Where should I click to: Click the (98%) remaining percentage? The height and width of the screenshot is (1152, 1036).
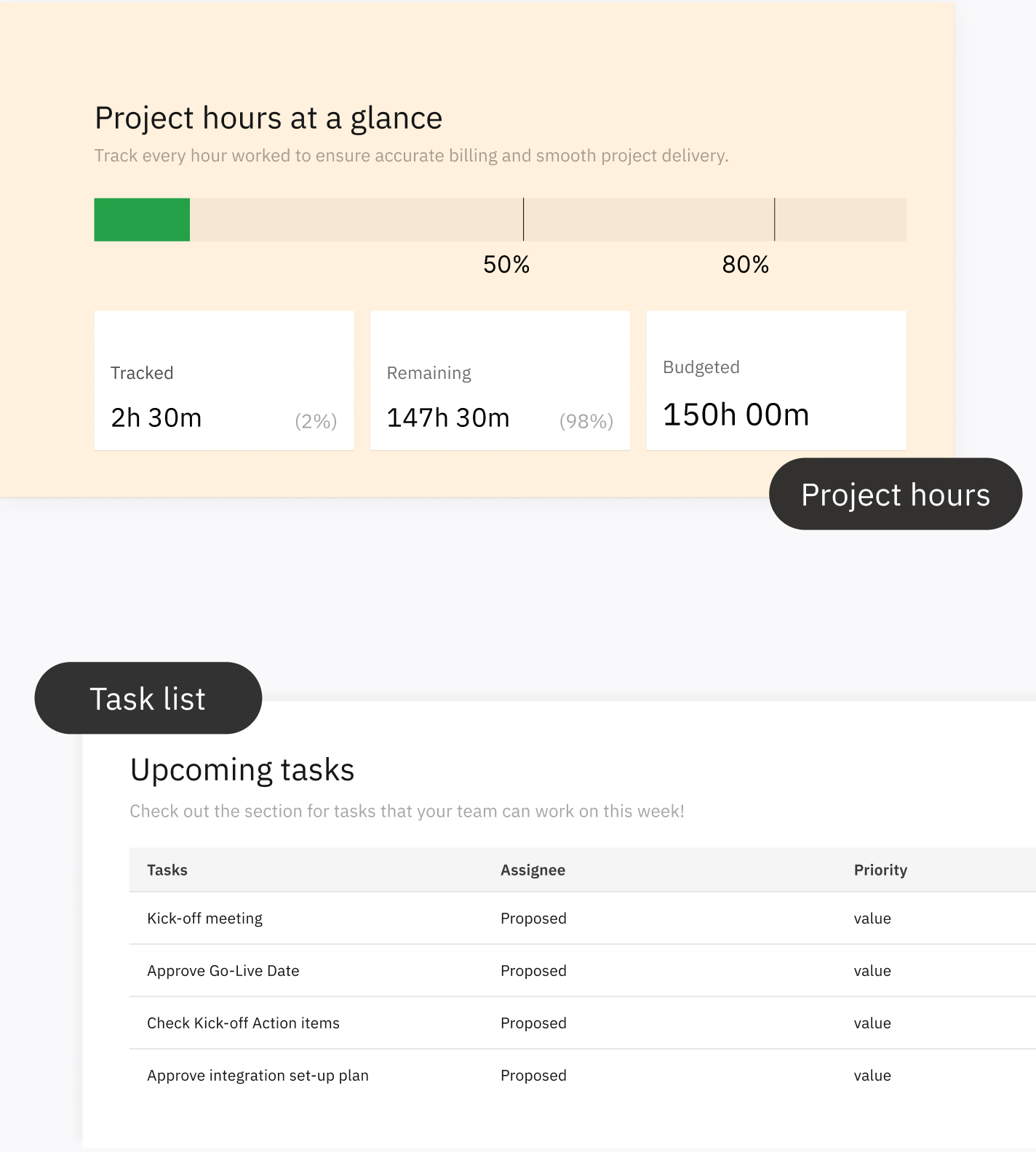click(586, 421)
